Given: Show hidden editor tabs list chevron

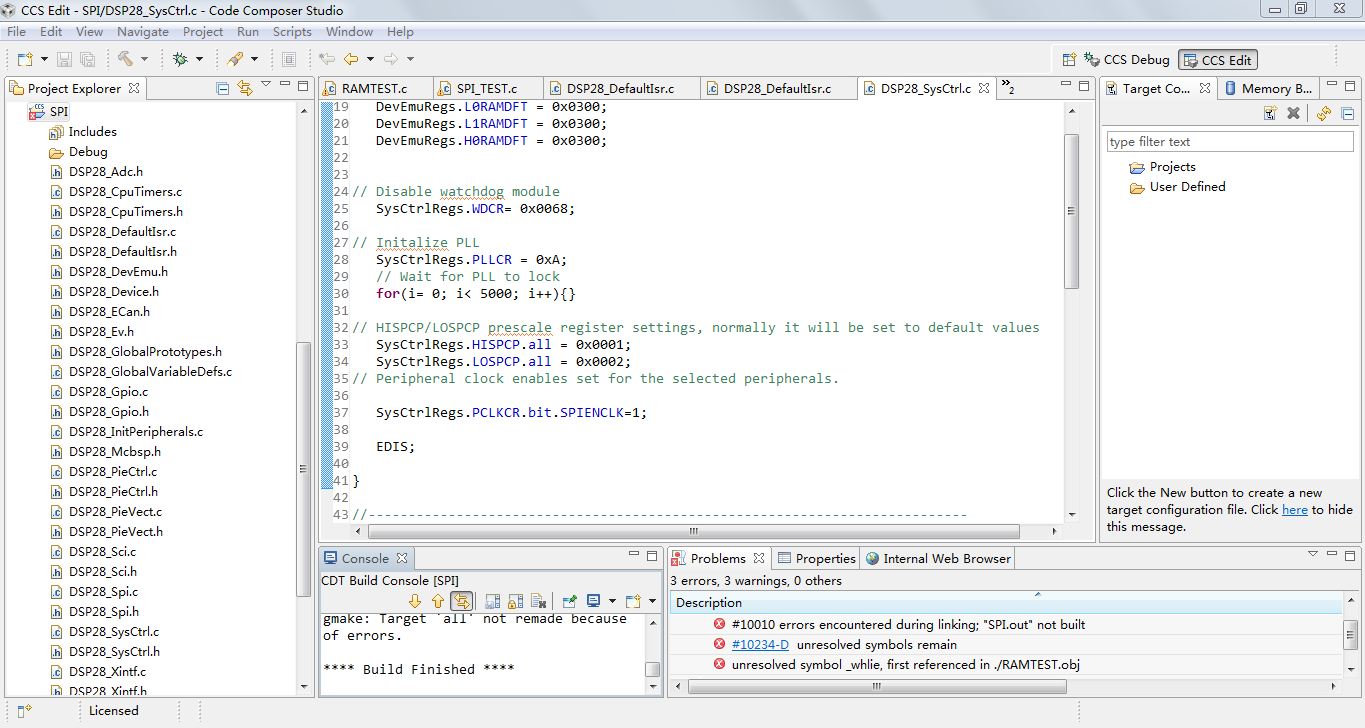Looking at the screenshot, I should (1008, 88).
